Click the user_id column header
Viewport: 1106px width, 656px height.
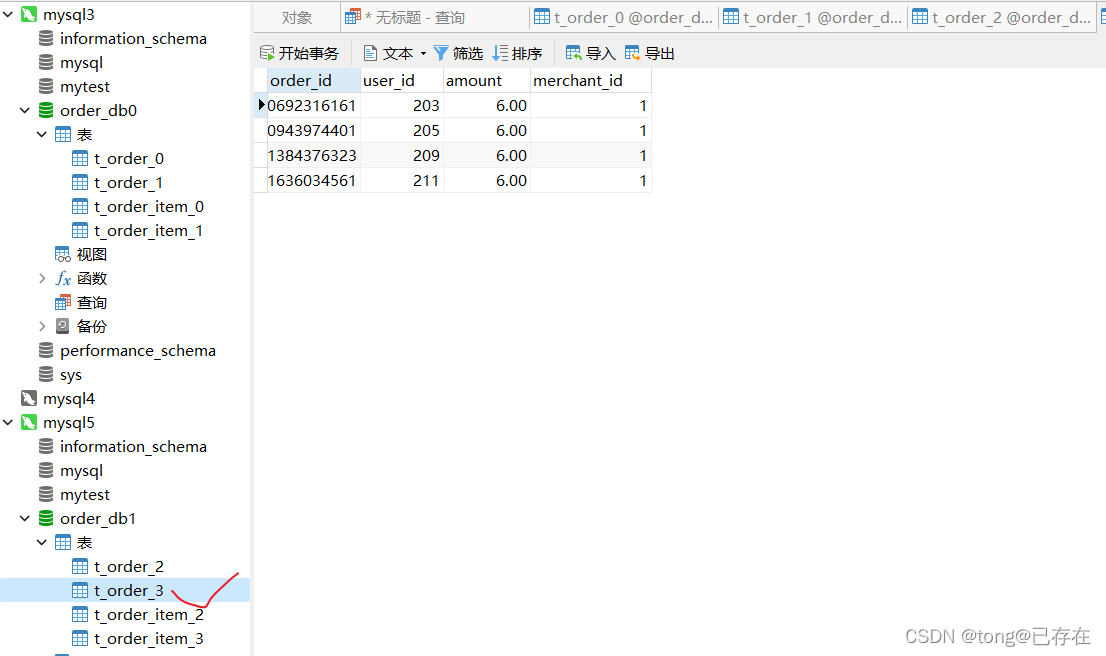coord(401,80)
